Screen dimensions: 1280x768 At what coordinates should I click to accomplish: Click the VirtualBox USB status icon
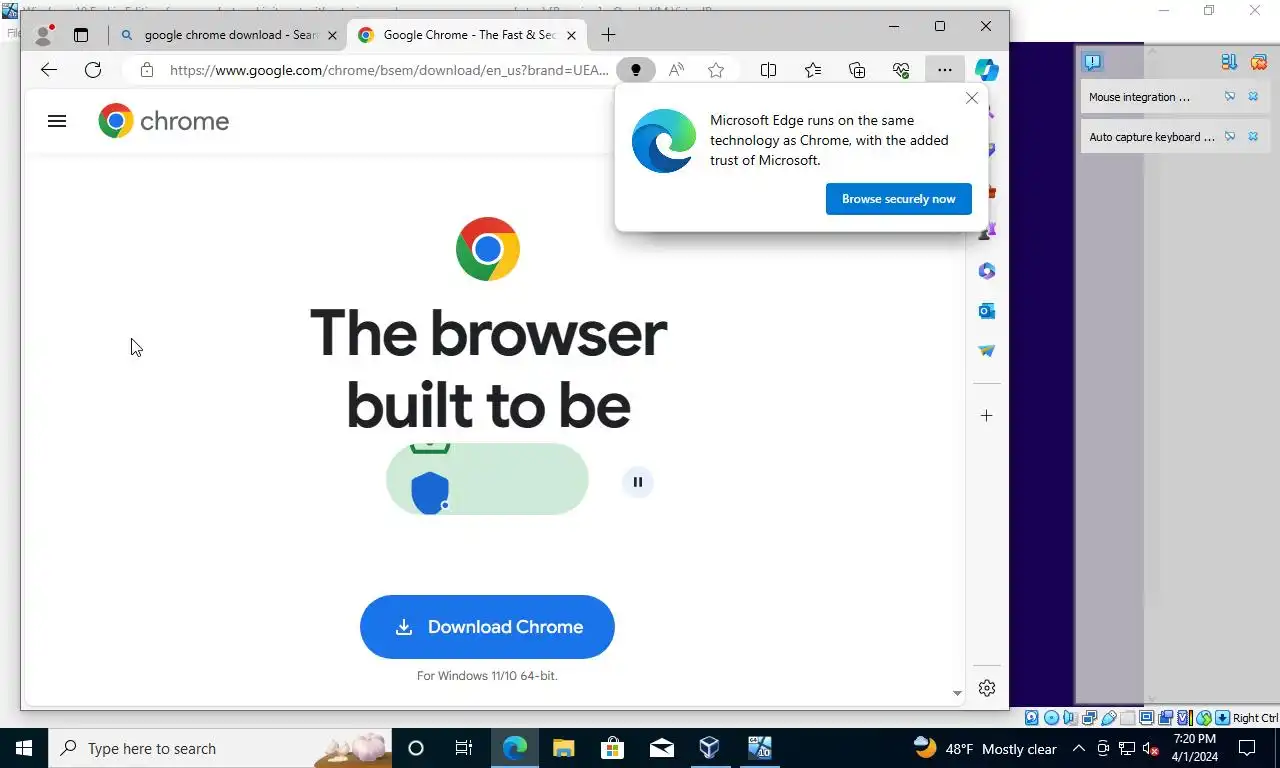(x=1108, y=718)
